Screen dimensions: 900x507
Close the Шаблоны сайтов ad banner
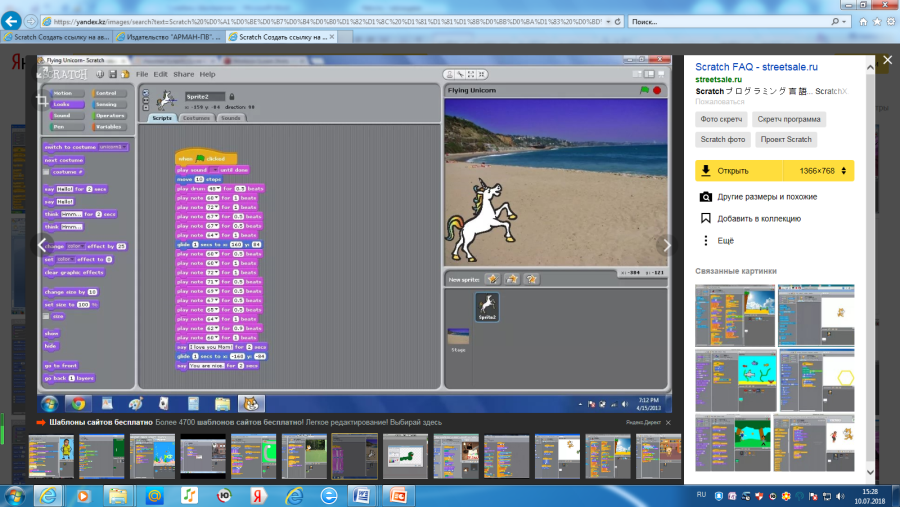coord(668,423)
